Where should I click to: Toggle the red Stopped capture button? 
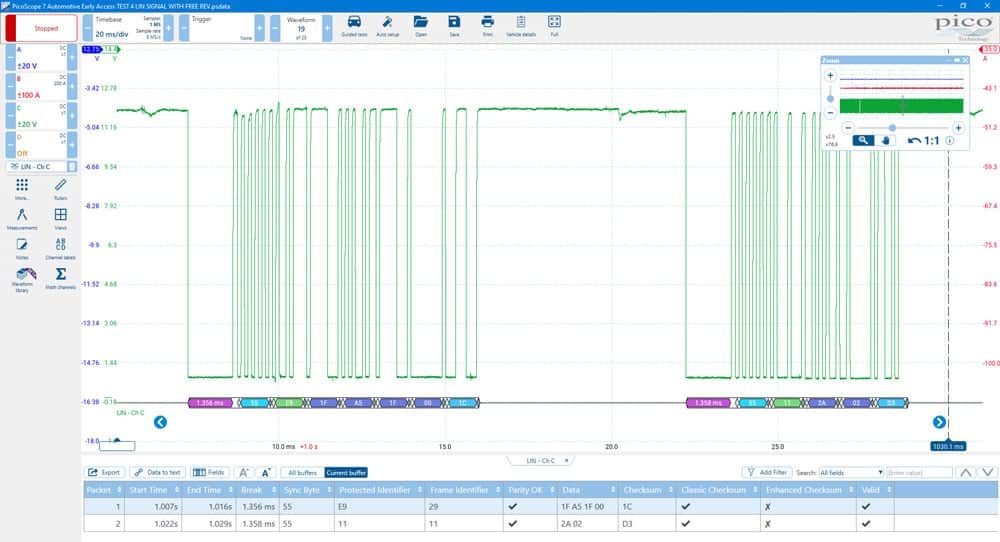point(41,28)
